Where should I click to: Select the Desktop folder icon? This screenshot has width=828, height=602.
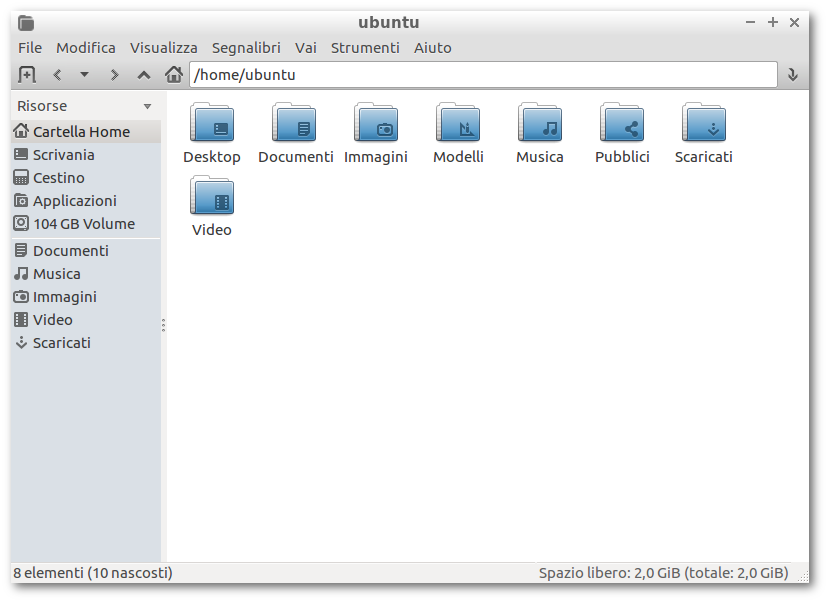[212, 123]
